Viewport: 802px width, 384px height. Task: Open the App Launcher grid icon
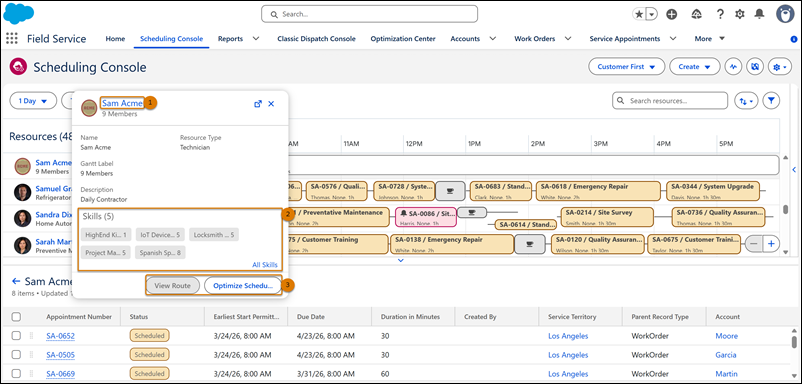click(x=11, y=38)
